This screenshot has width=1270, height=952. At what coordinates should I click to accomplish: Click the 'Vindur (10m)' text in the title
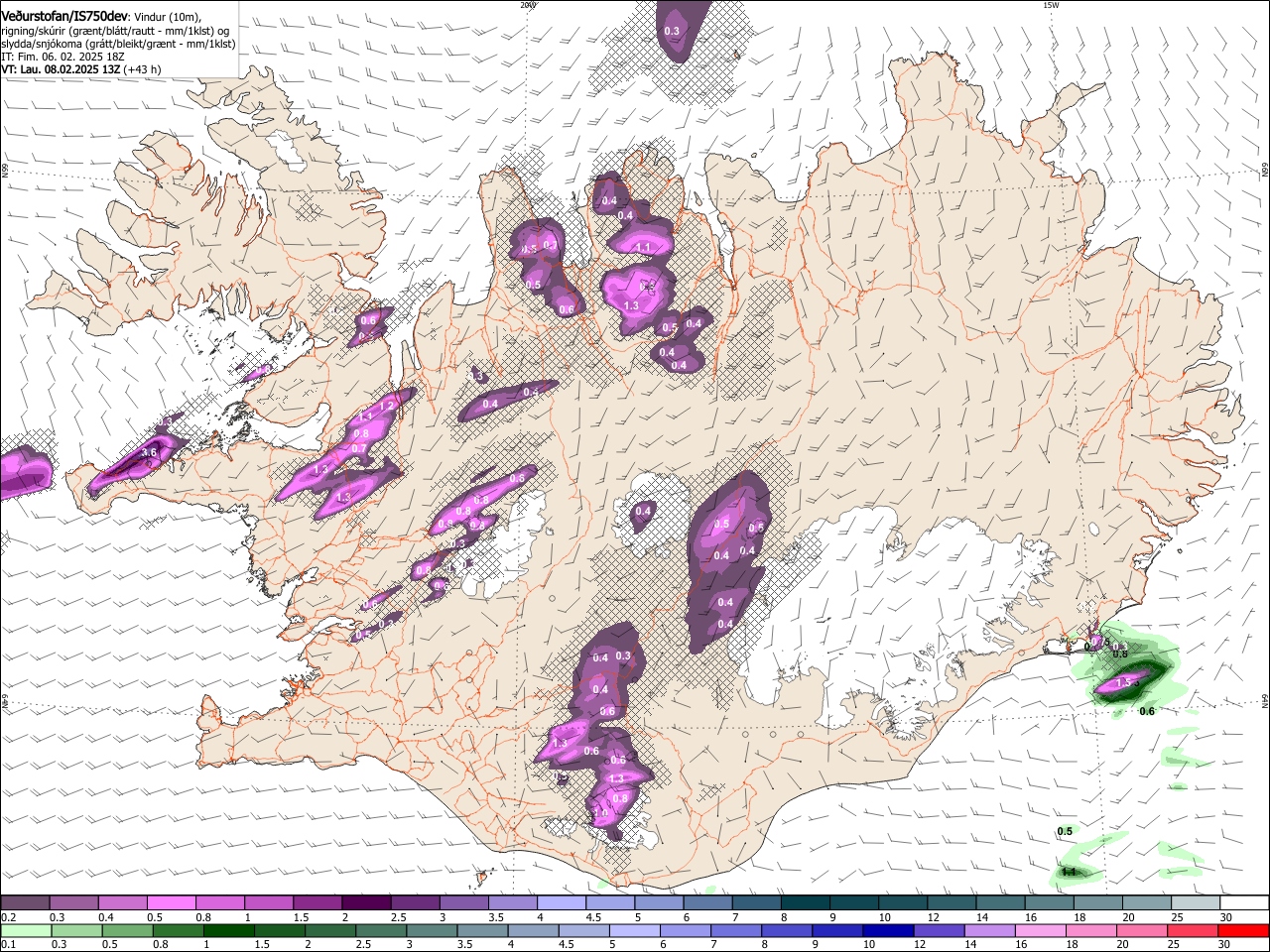click(168, 17)
